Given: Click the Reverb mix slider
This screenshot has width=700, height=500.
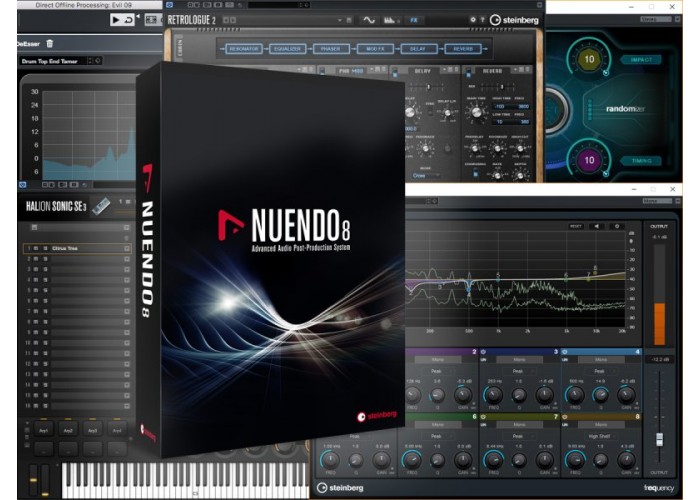Looking at the screenshot, I should (x=500, y=86).
